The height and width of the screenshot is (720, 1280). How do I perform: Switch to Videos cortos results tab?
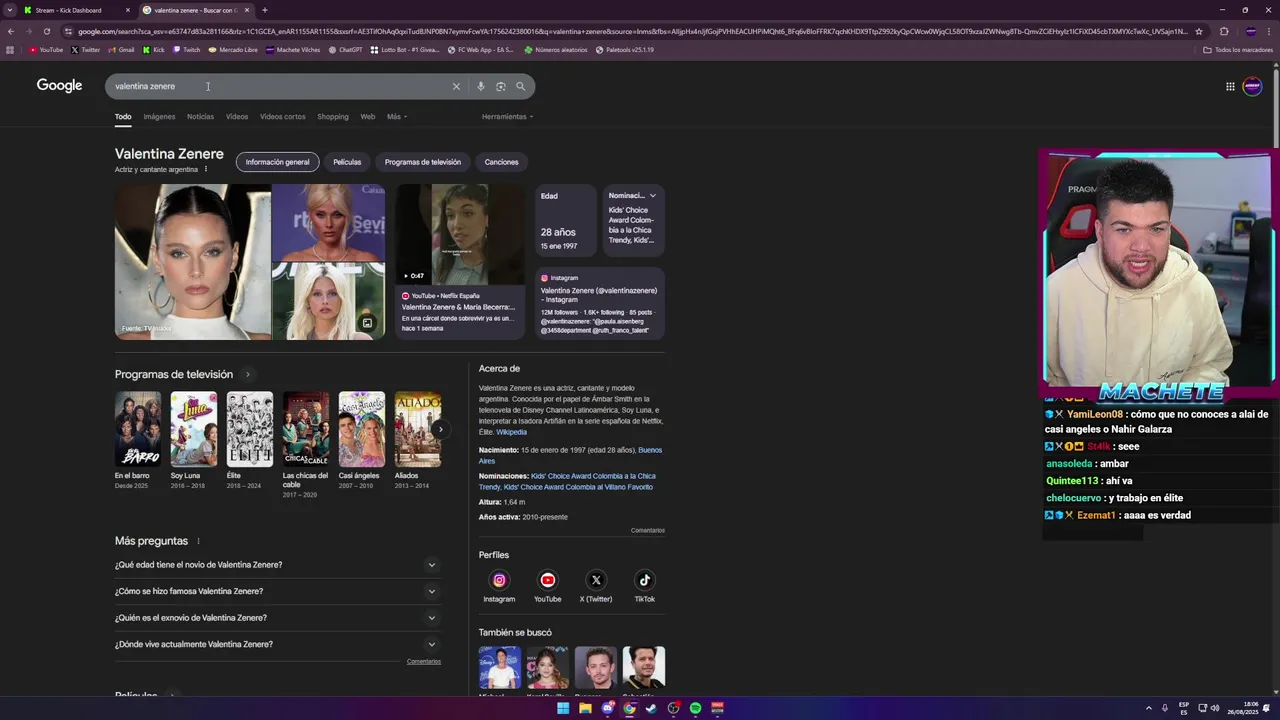coord(283,117)
